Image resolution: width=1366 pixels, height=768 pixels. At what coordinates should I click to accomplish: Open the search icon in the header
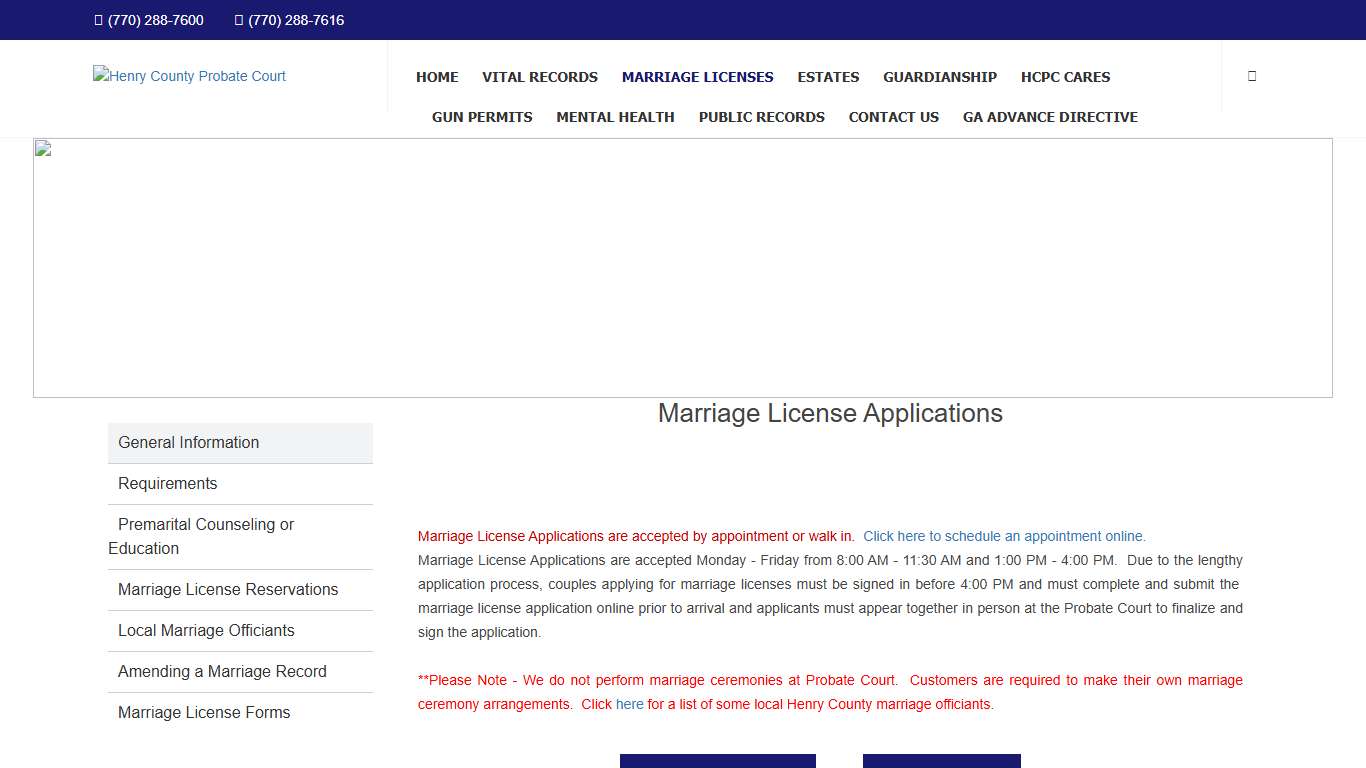click(x=1251, y=76)
